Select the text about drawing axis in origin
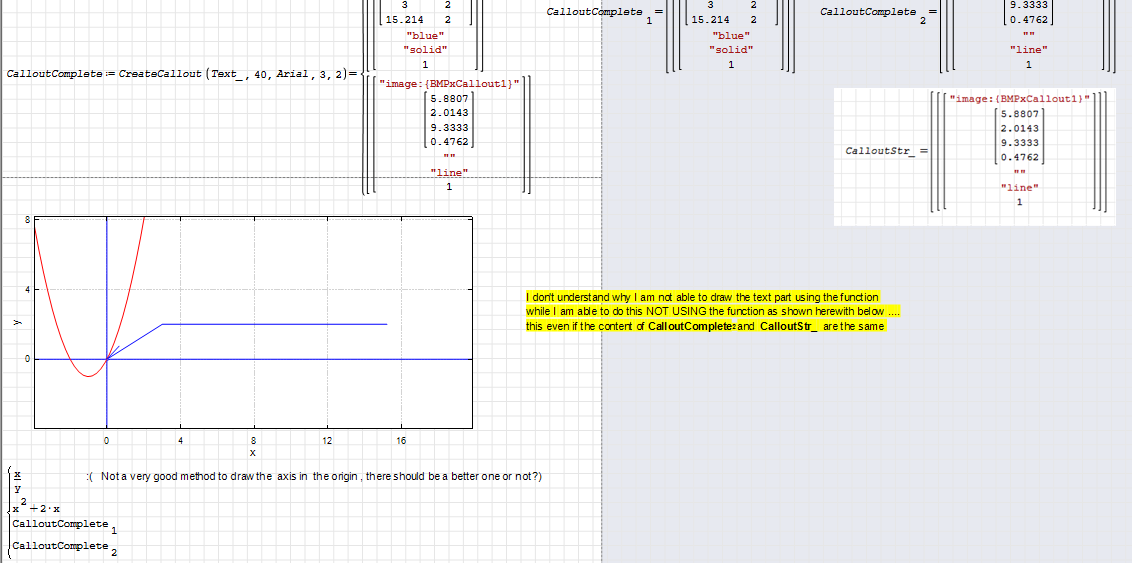Image resolution: width=1132 pixels, height=563 pixels. pyautogui.click(x=315, y=476)
